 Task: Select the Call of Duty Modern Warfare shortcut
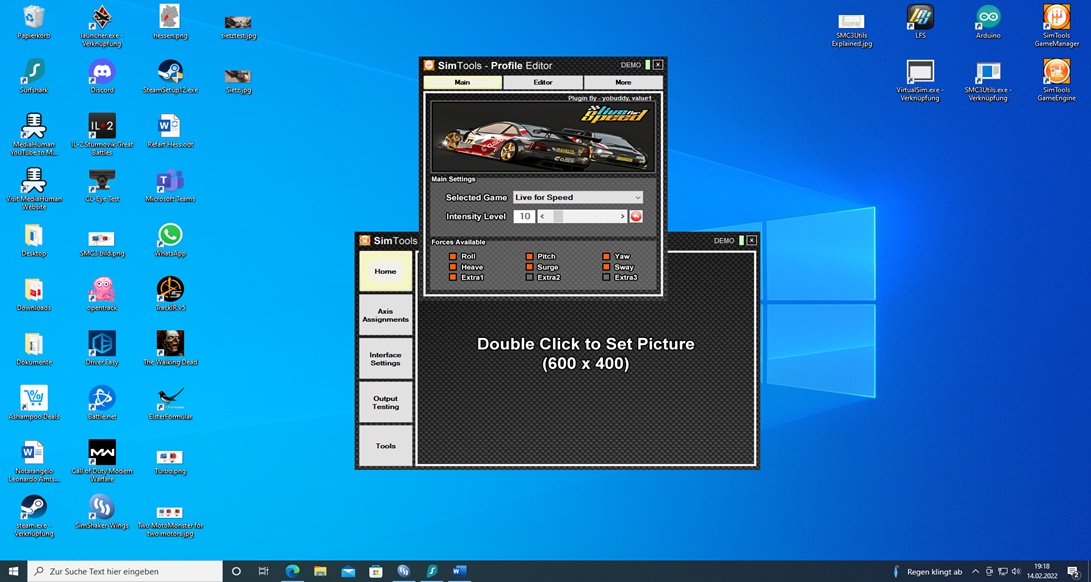[102, 461]
